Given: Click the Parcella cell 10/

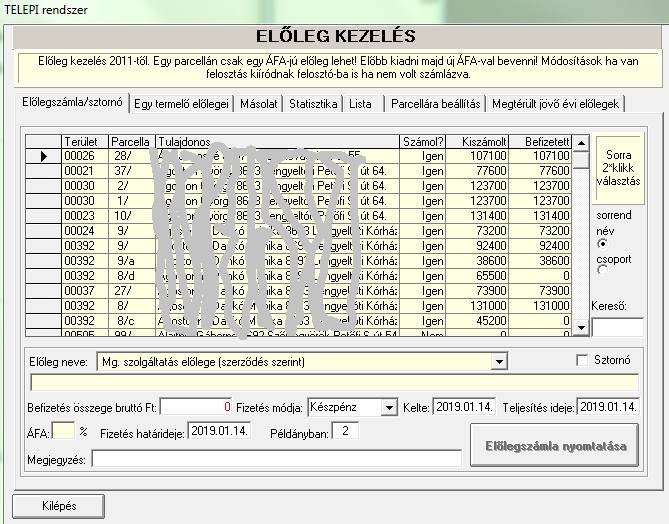Looking at the screenshot, I should coord(131,216).
